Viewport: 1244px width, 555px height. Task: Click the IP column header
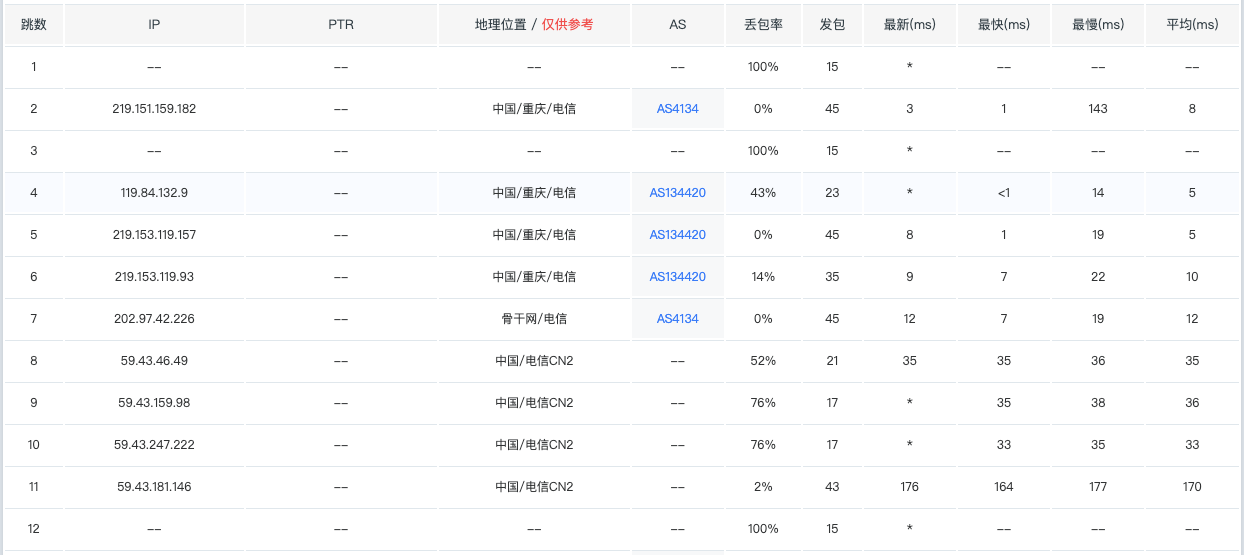coord(154,25)
